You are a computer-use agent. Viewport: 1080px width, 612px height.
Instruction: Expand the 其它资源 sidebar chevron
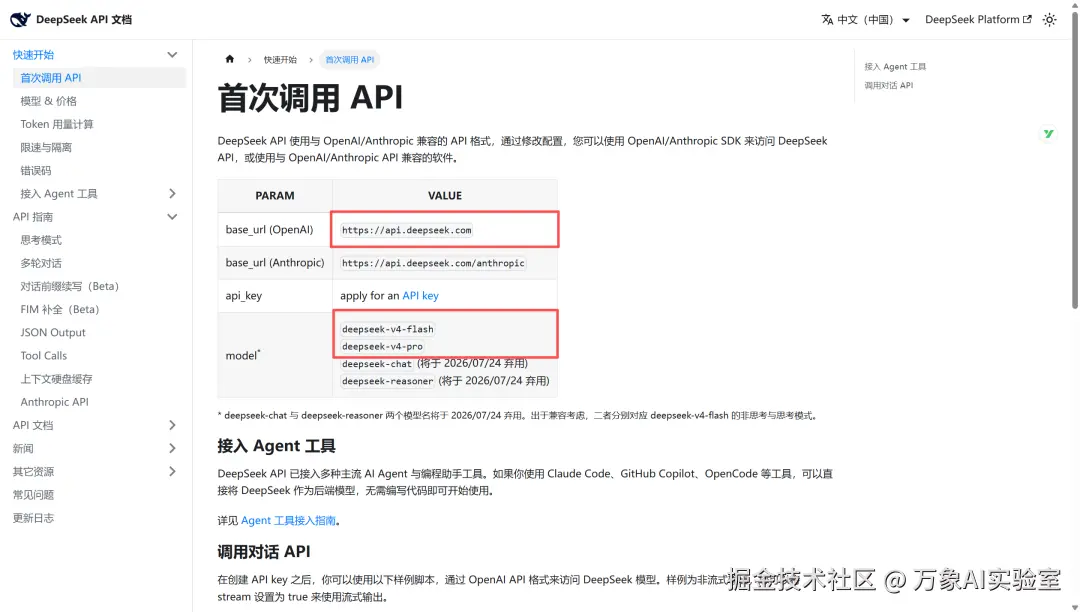coord(172,471)
